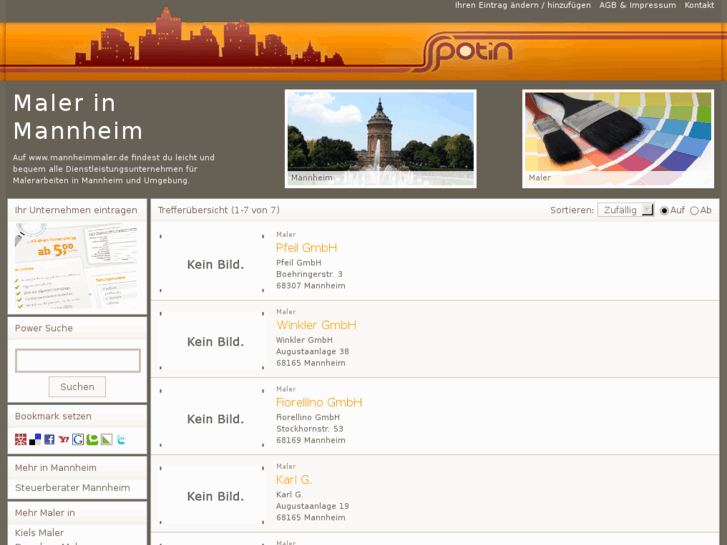727x545 pixels.
Task: Select the Ab sort radio button
Action: click(694, 211)
